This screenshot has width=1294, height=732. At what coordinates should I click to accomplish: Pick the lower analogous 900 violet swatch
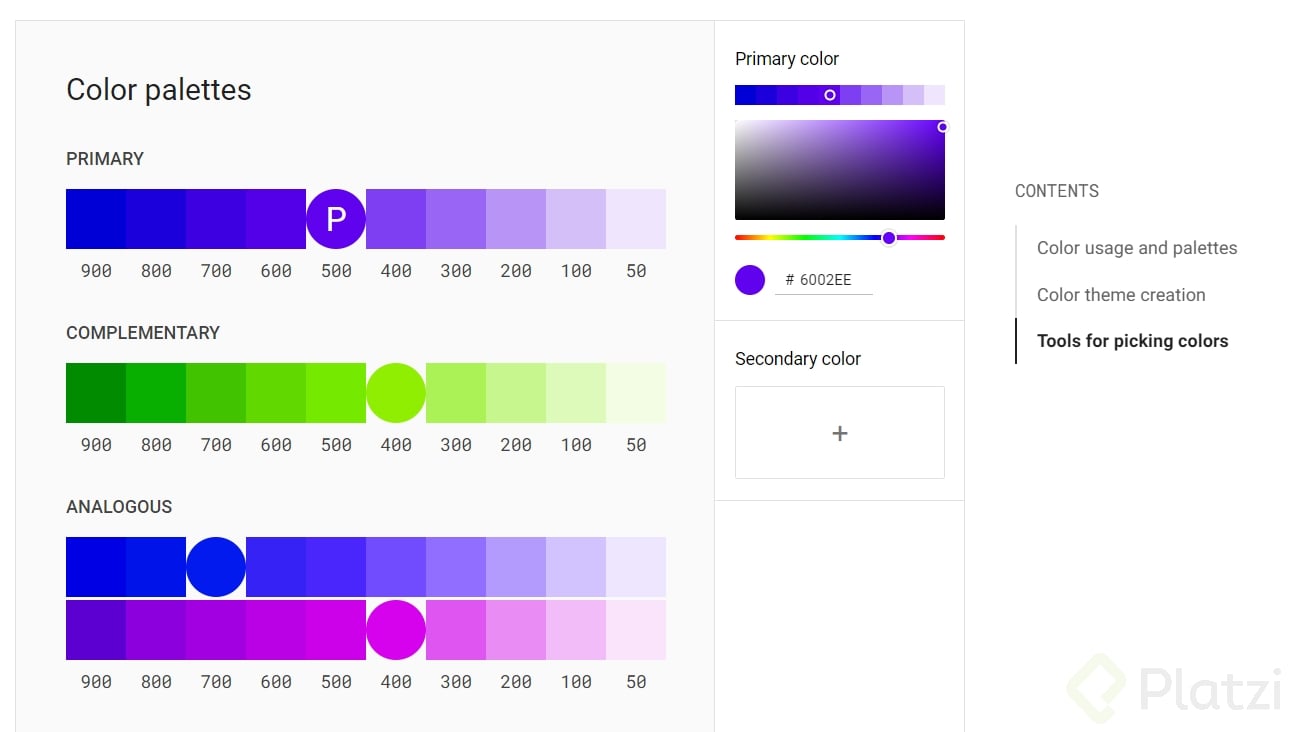click(x=96, y=630)
